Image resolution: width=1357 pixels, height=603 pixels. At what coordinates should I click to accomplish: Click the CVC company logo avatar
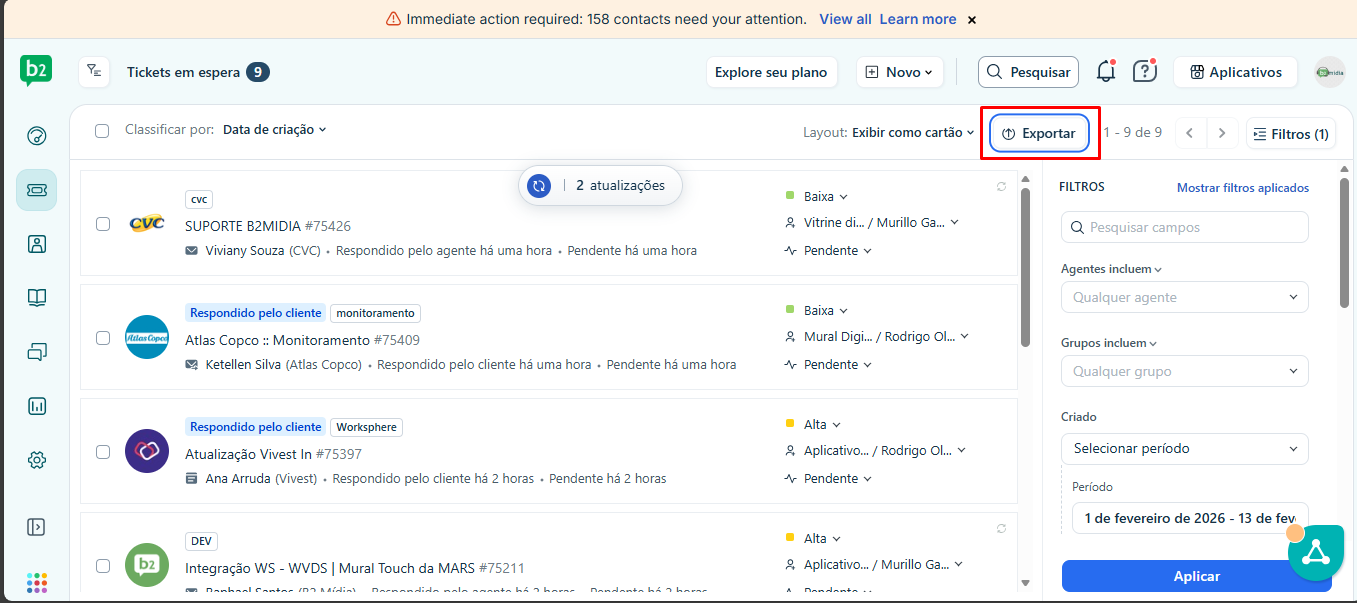coord(147,223)
